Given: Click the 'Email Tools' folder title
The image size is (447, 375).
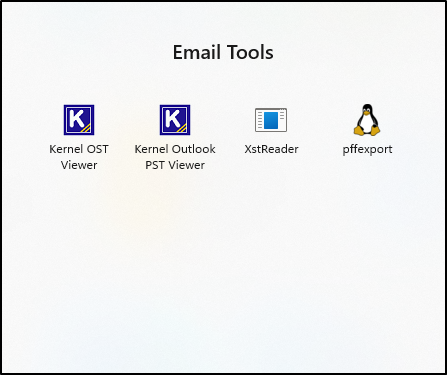Looking at the screenshot, I should click(x=223, y=52).
